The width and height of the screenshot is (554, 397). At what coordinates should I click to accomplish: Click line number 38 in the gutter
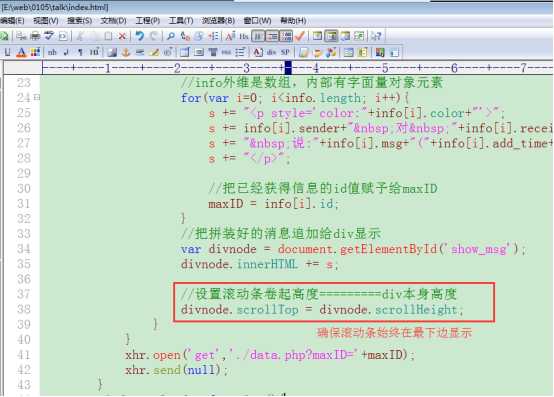point(24,309)
